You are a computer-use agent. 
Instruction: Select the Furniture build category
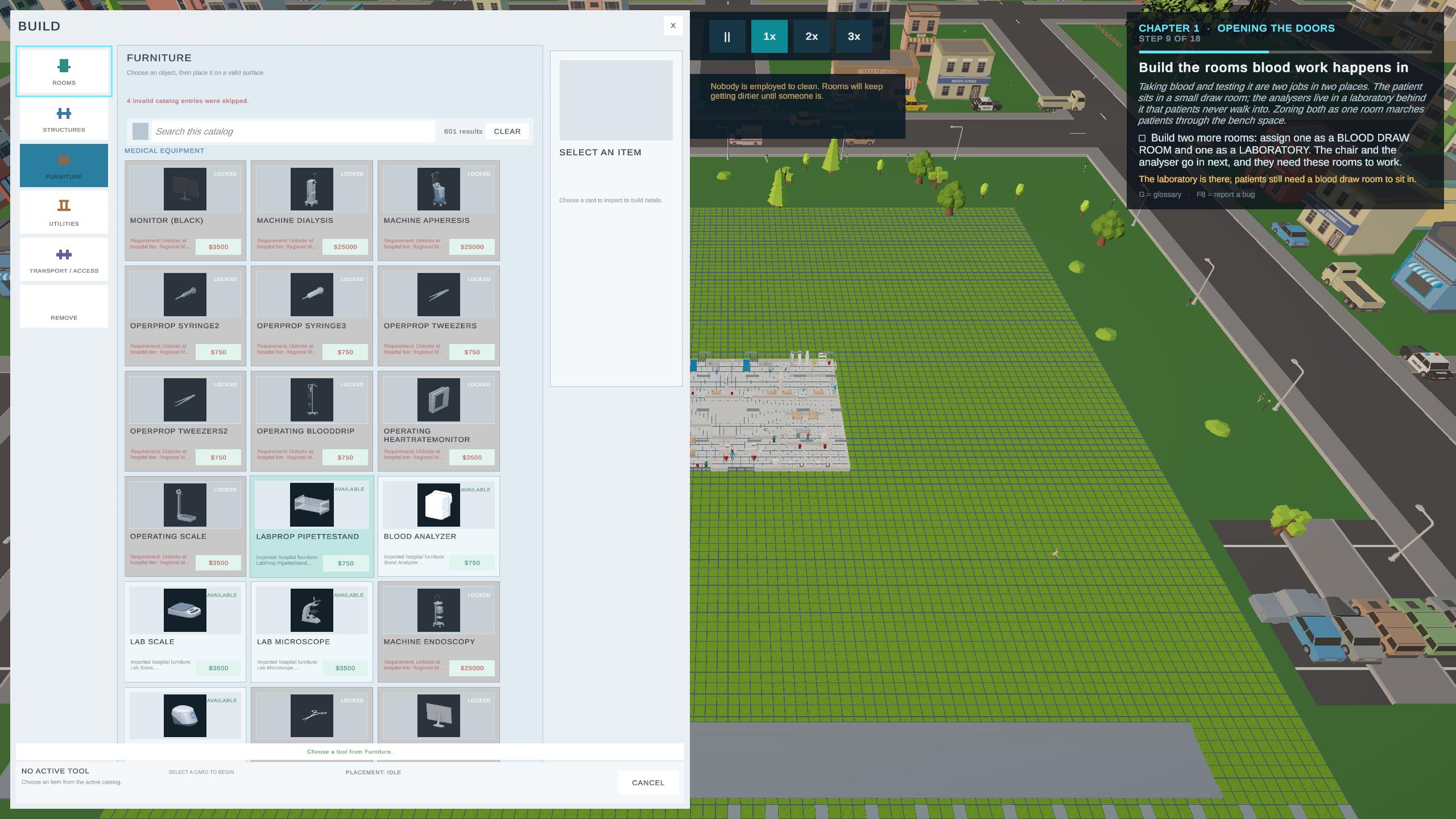(x=64, y=165)
